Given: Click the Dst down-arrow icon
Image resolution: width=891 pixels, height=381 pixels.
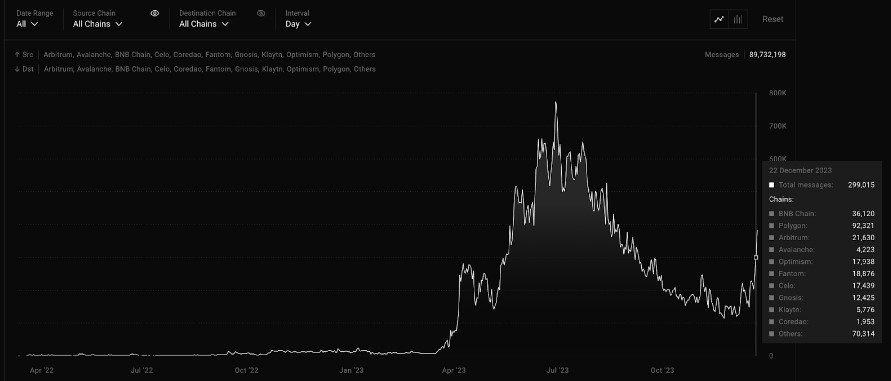Looking at the screenshot, I should 17,69.
